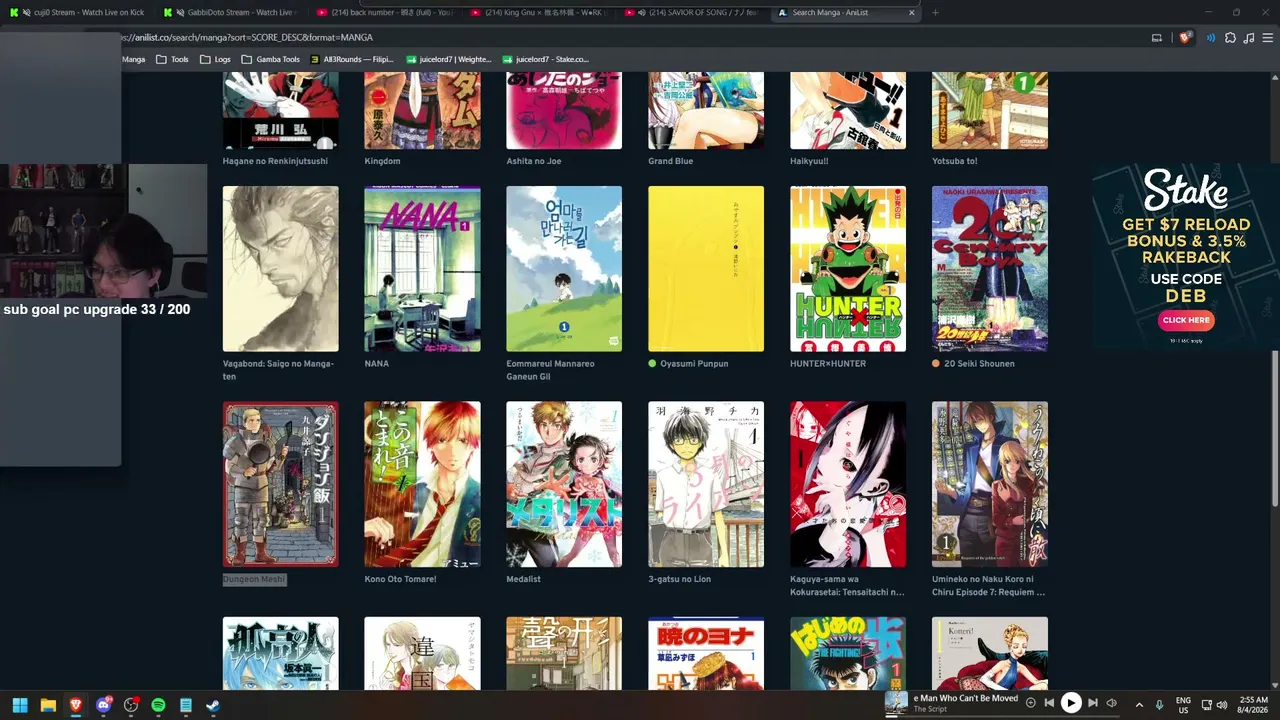
Task: Go back to the previous track
Action: coord(1049,703)
